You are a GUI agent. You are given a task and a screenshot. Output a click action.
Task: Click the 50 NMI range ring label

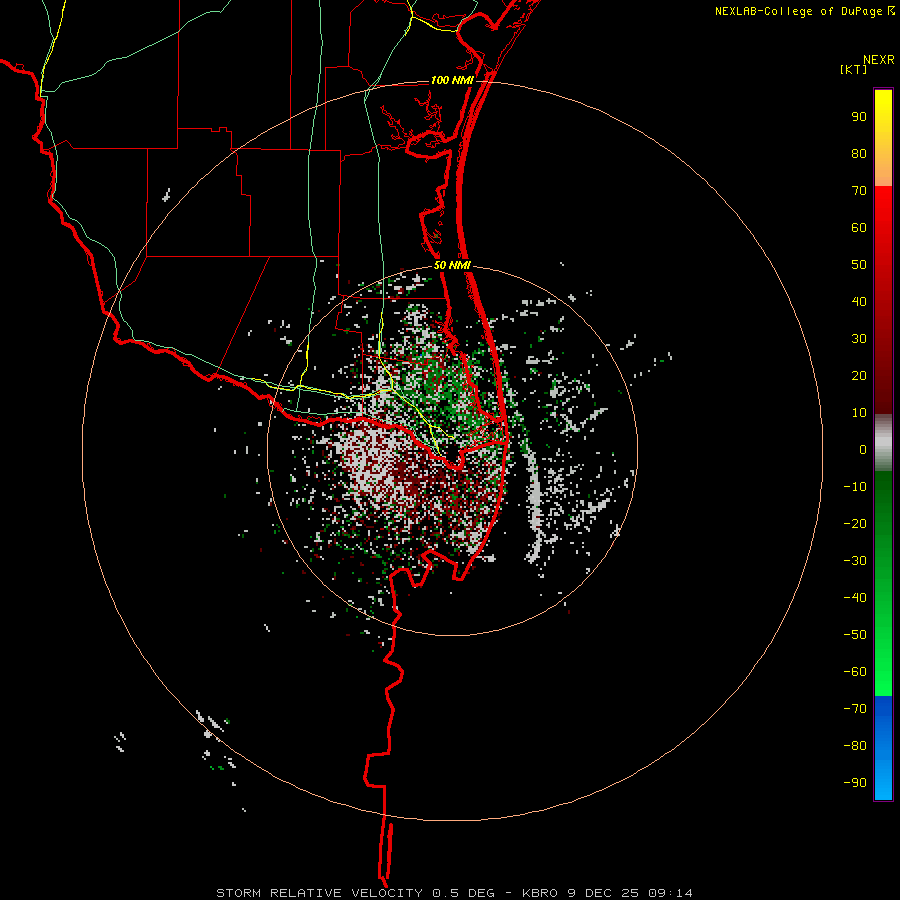pyautogui.click(x=452, y=265)
